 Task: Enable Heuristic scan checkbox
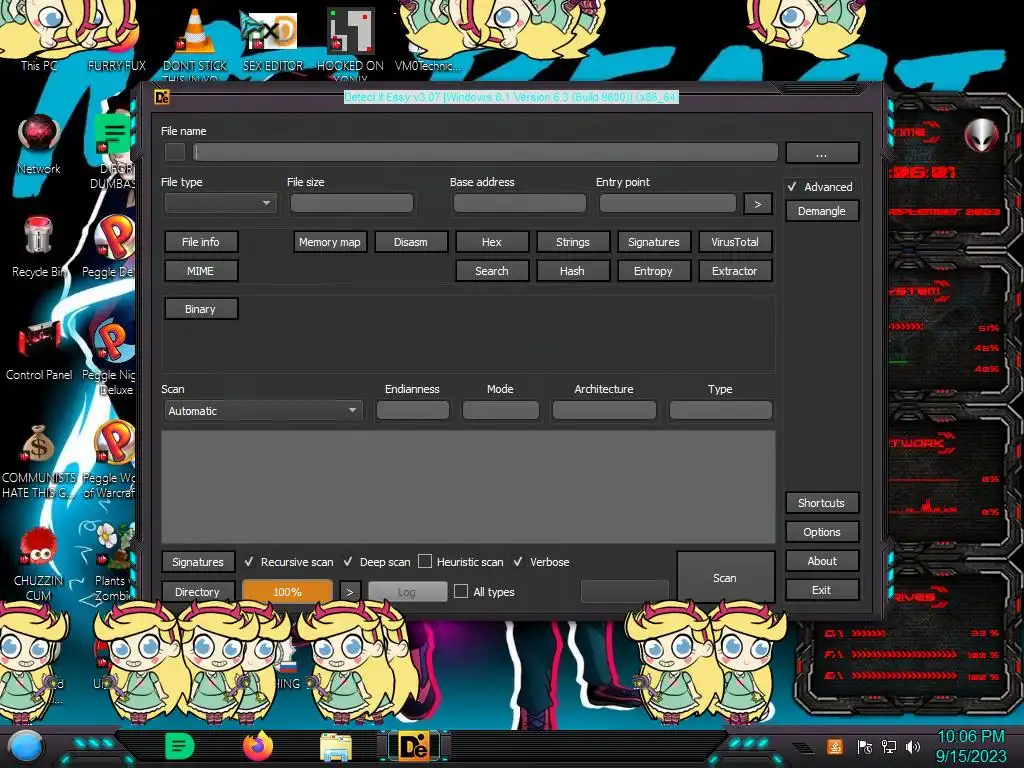pyautogui.click(x=424, y=562)
